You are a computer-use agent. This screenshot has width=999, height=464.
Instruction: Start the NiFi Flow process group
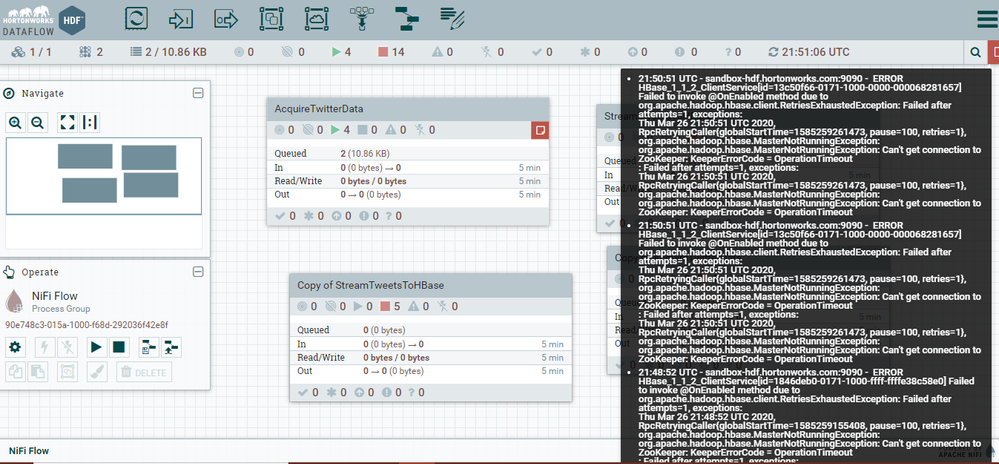pos(96,347)
